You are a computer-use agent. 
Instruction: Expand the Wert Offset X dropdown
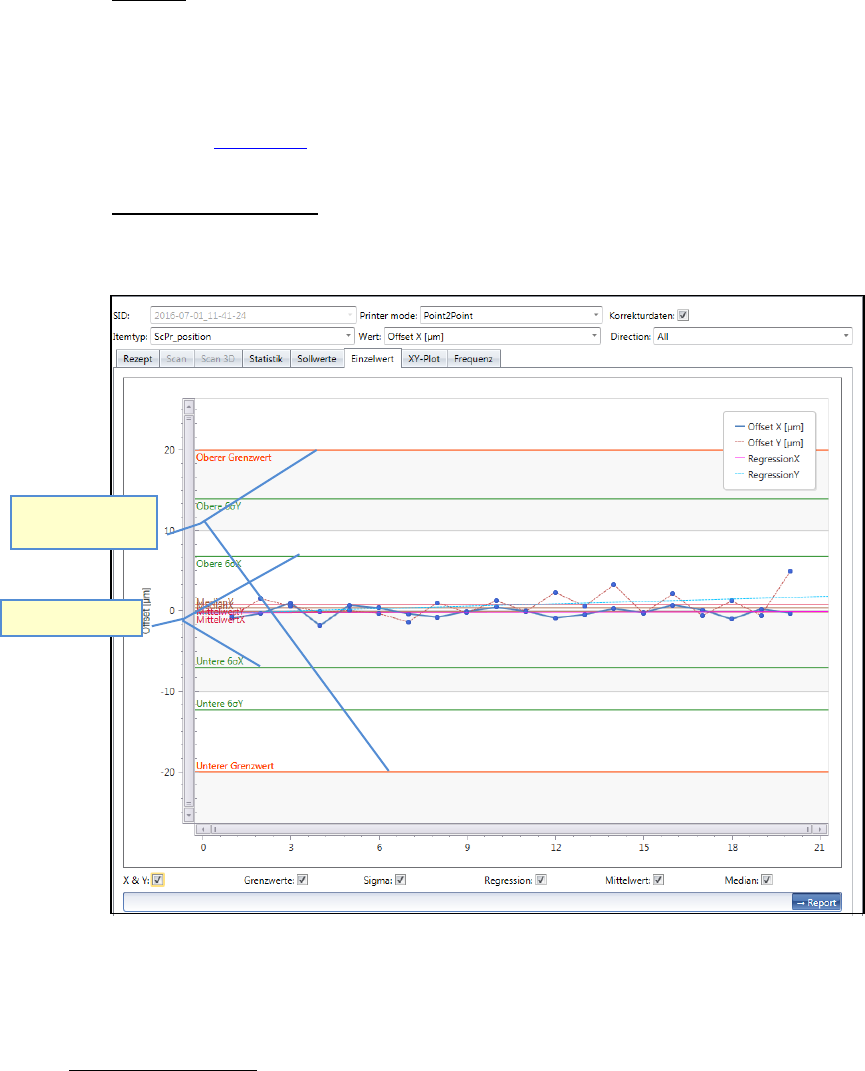tap(492, 336)
